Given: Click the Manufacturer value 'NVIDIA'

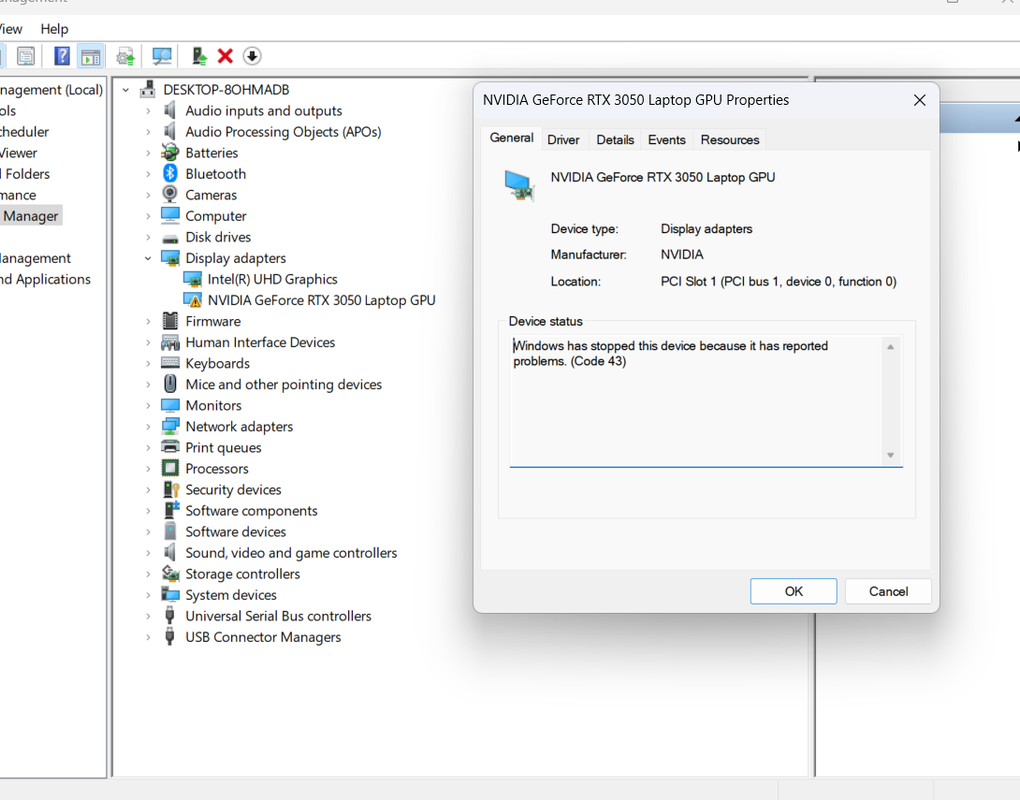Looking at the screenshot, I should 682,254.
